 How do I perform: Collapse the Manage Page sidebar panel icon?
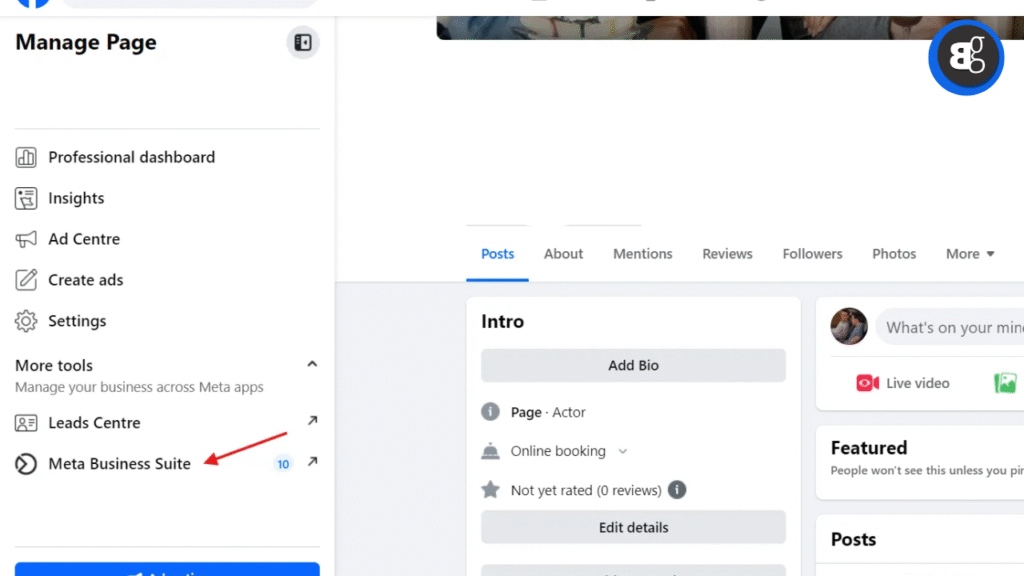pyautogui.click(x=303, y=43)
